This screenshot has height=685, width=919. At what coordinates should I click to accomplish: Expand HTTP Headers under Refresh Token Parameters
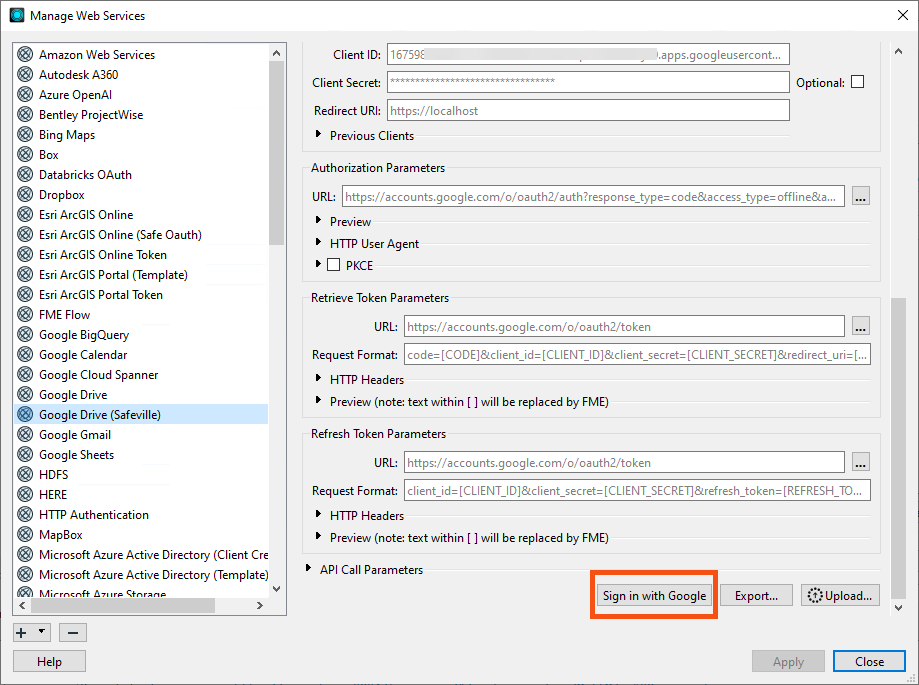318,514
